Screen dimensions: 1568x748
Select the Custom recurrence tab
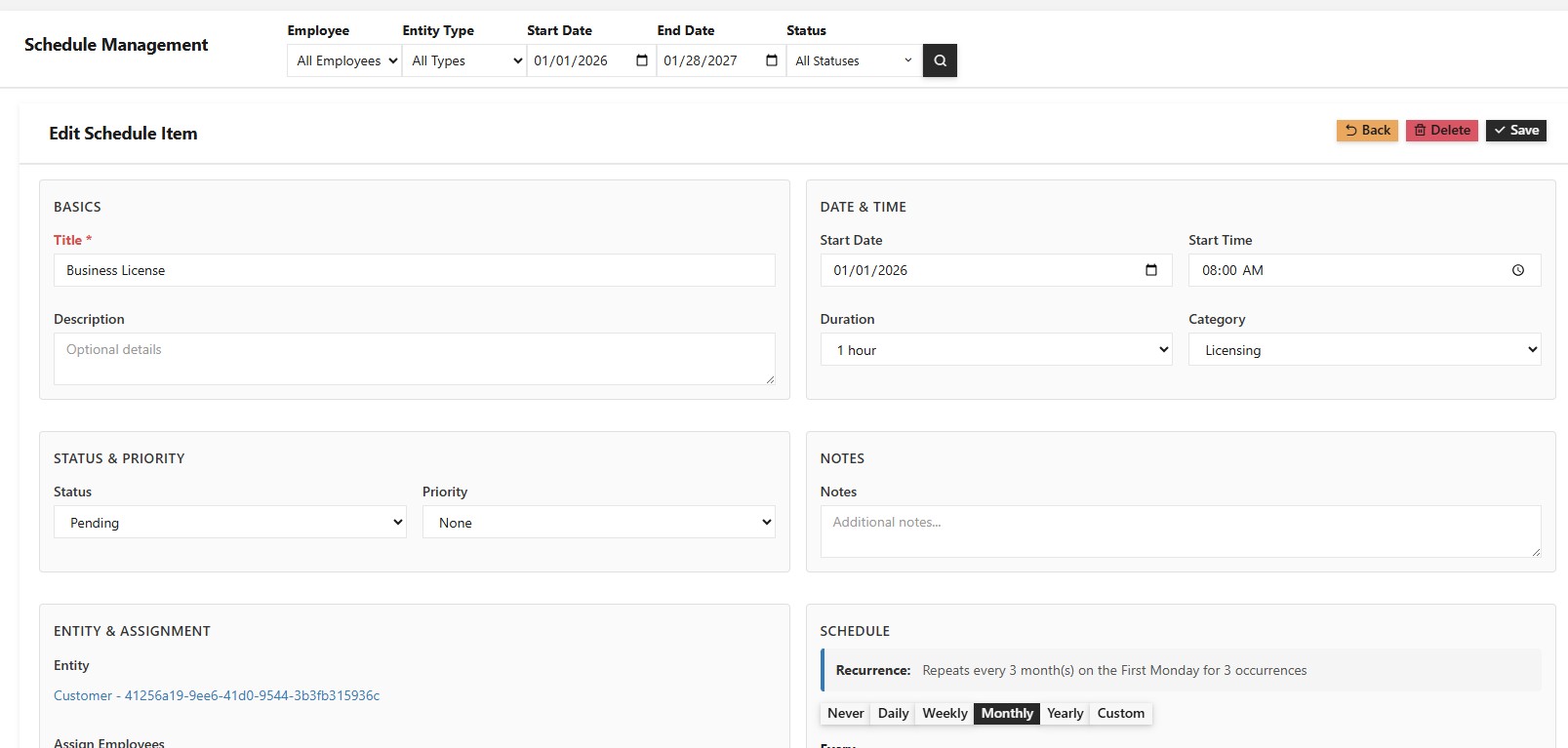[1120, 713]
